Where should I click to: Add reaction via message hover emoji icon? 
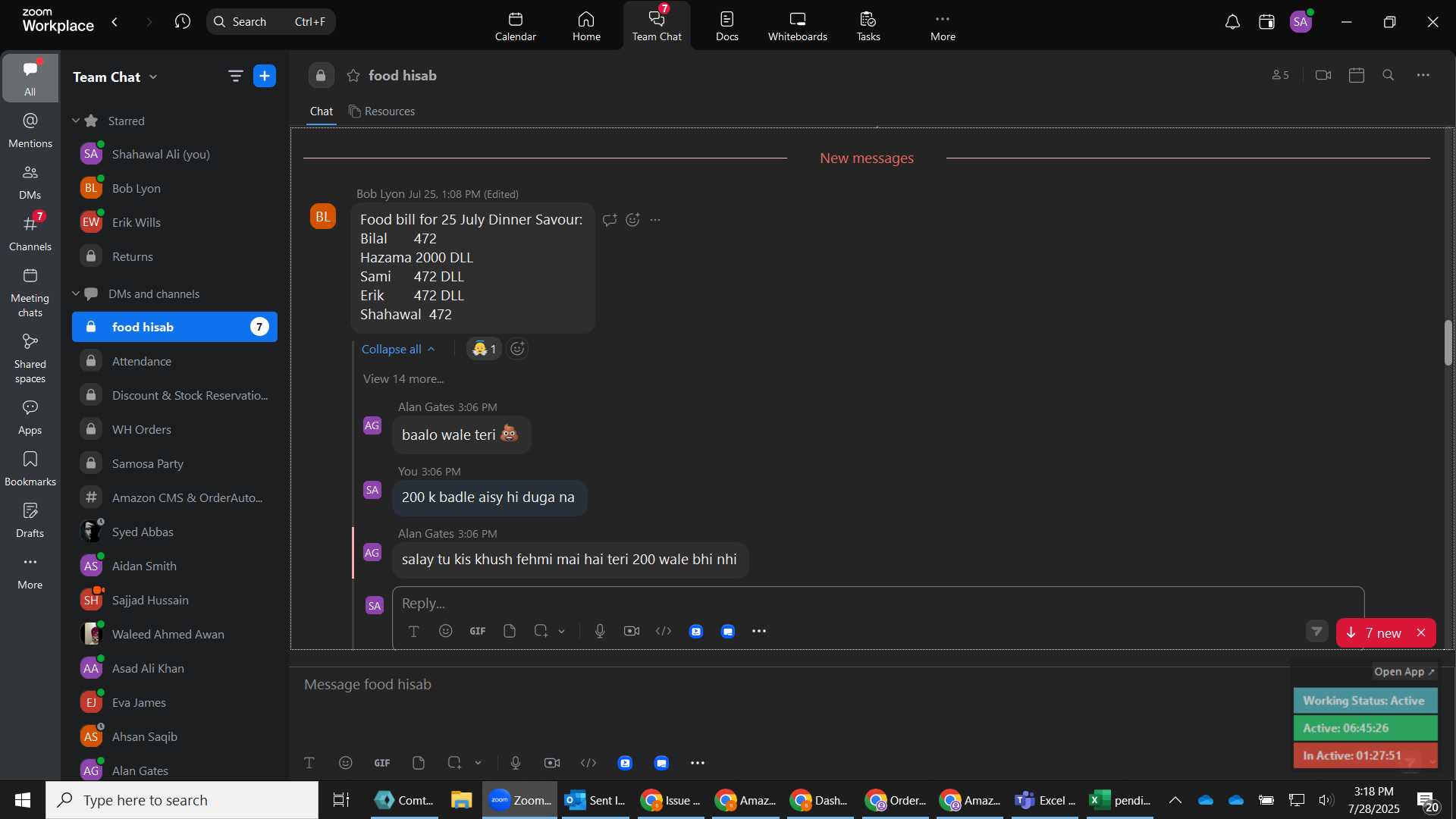633,220
